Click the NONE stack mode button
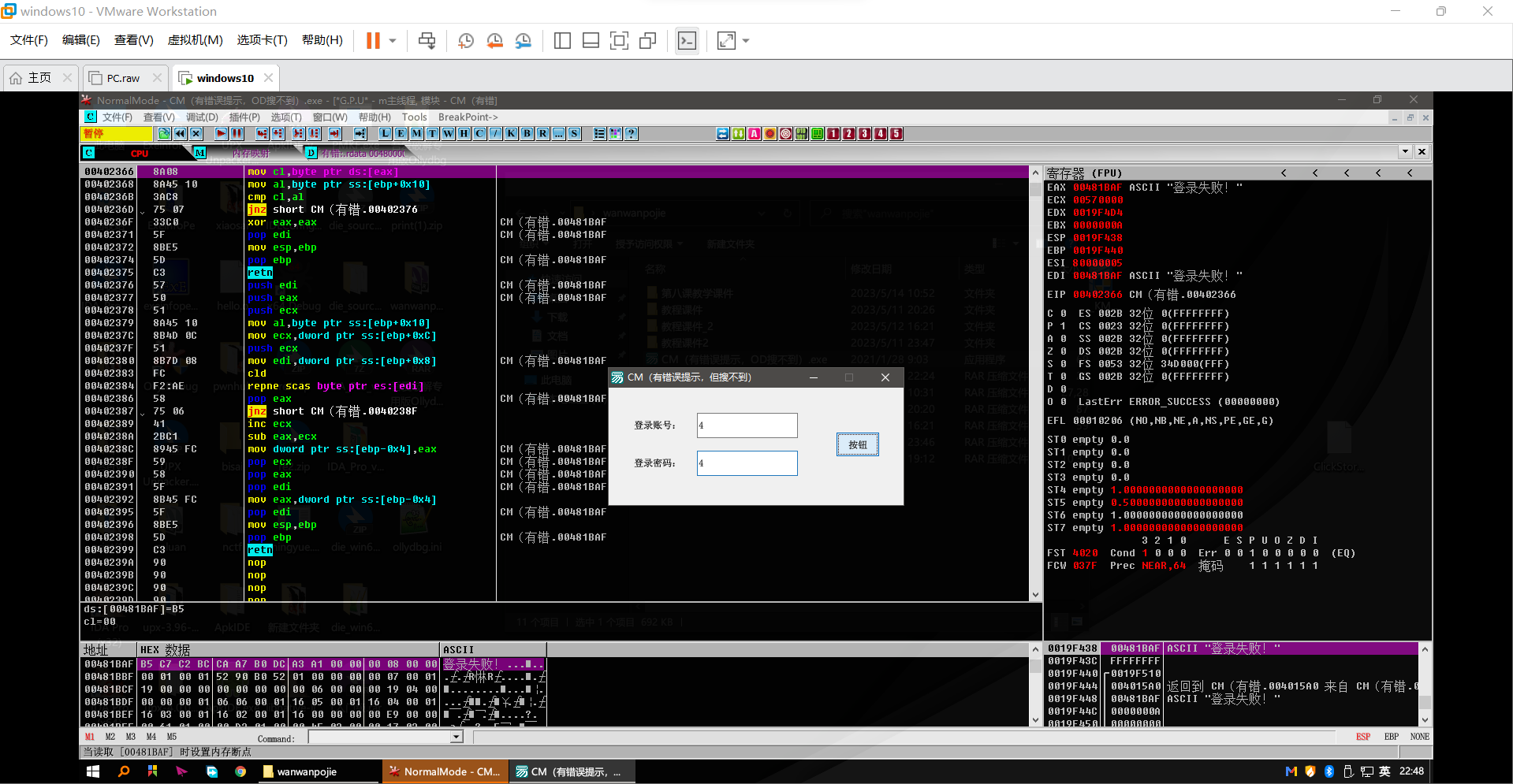Image resolution: width=1513 pixels, height=784 pixels. point(1420,737)
